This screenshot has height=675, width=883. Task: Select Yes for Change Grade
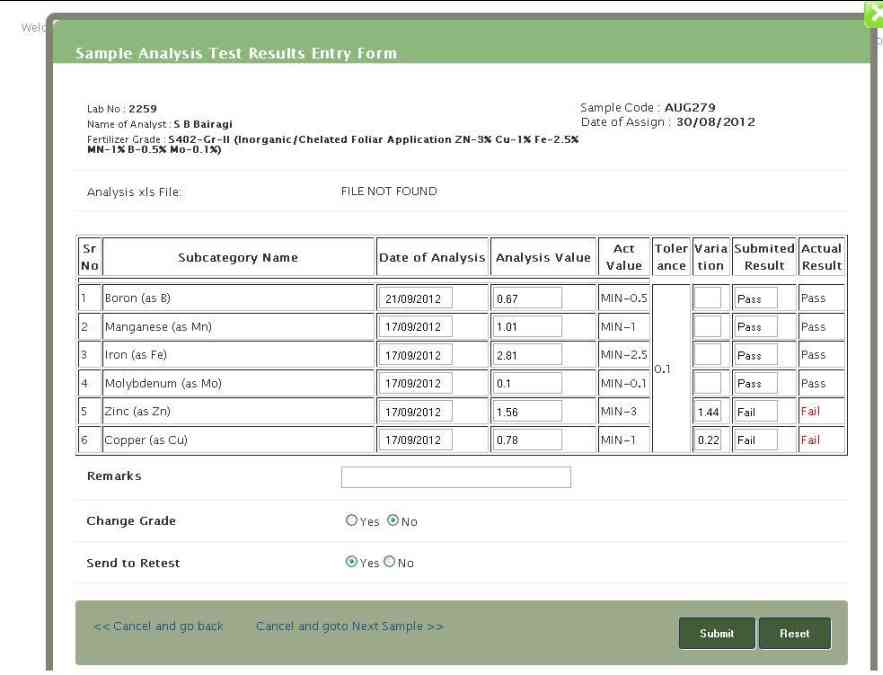351,521
